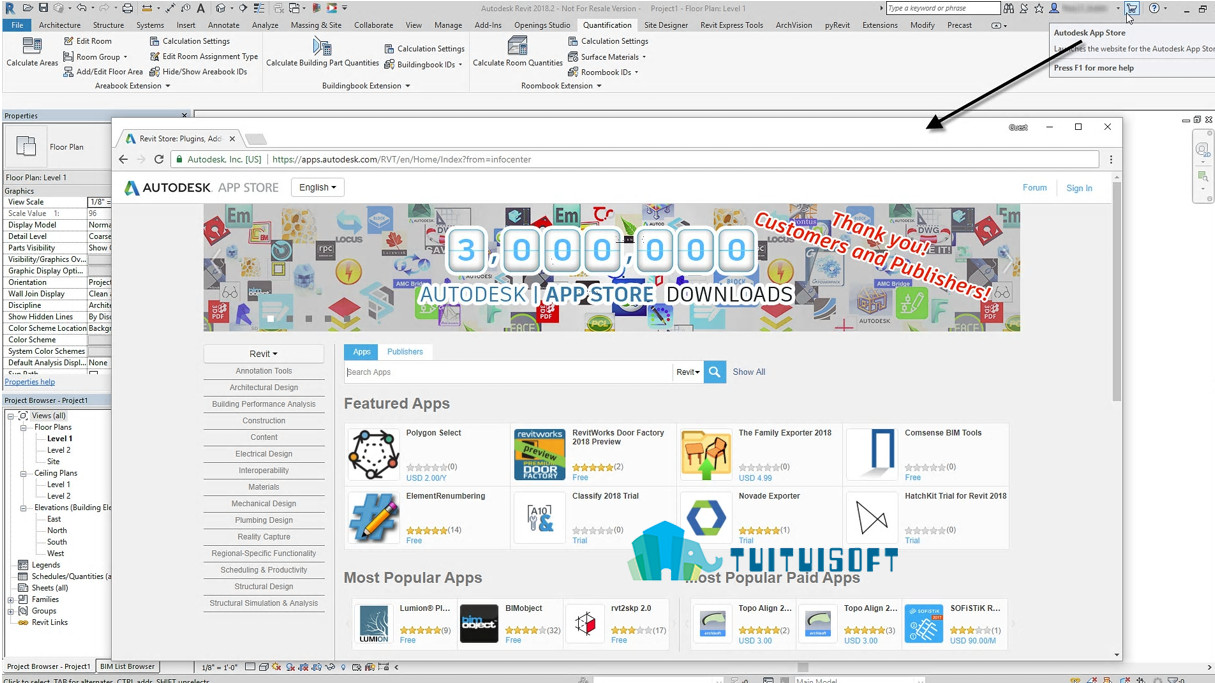Click Calculate Building Part Quantities icon
1215x683 pixels.
322,46
